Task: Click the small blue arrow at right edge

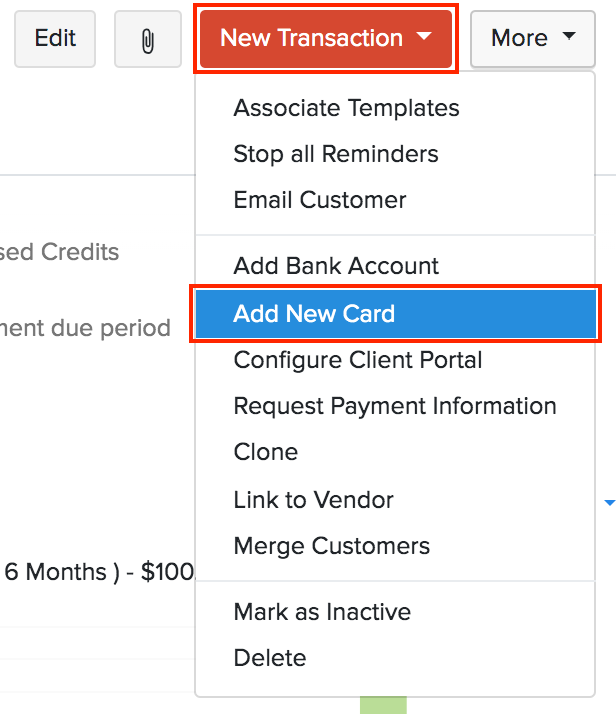Action: [x=610, y=502]
